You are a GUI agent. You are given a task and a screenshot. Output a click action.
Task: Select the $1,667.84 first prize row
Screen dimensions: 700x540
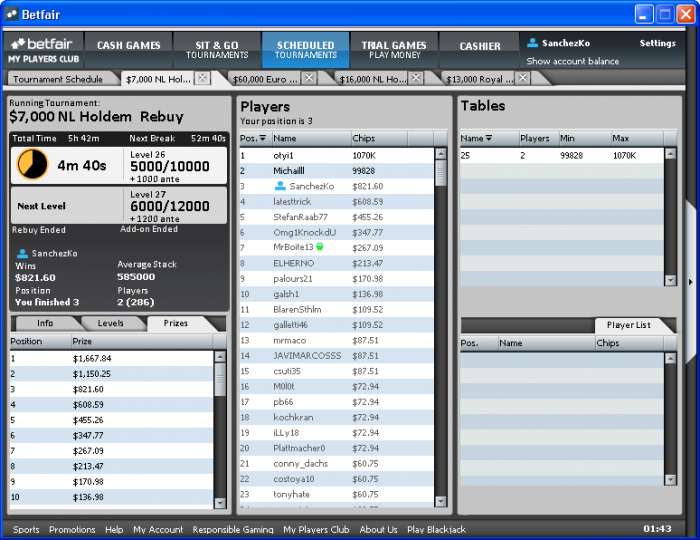point(112,358)
